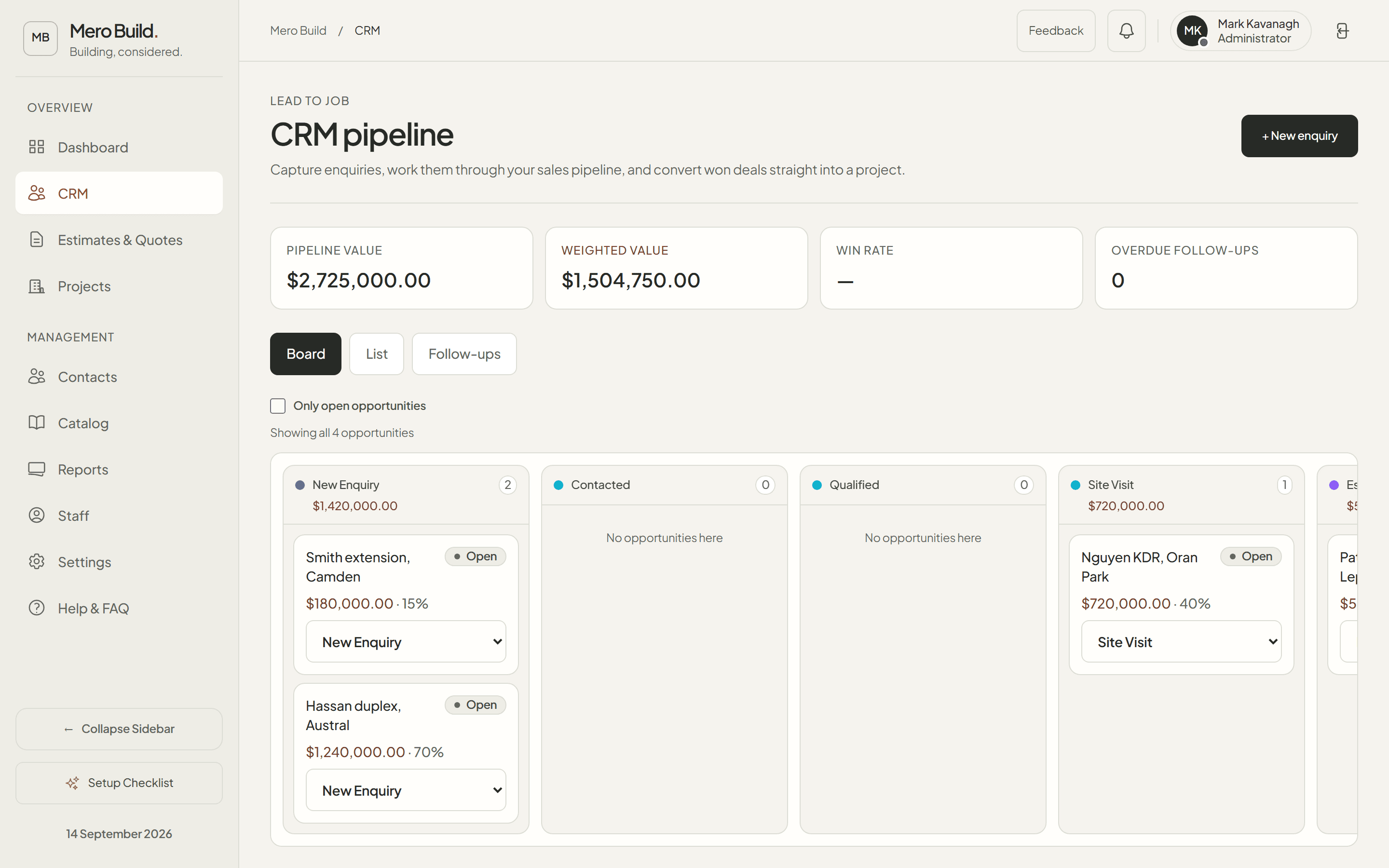Tick the Only open opportunities checkbox
This screenshot has width=1389, height=868.
278,406
